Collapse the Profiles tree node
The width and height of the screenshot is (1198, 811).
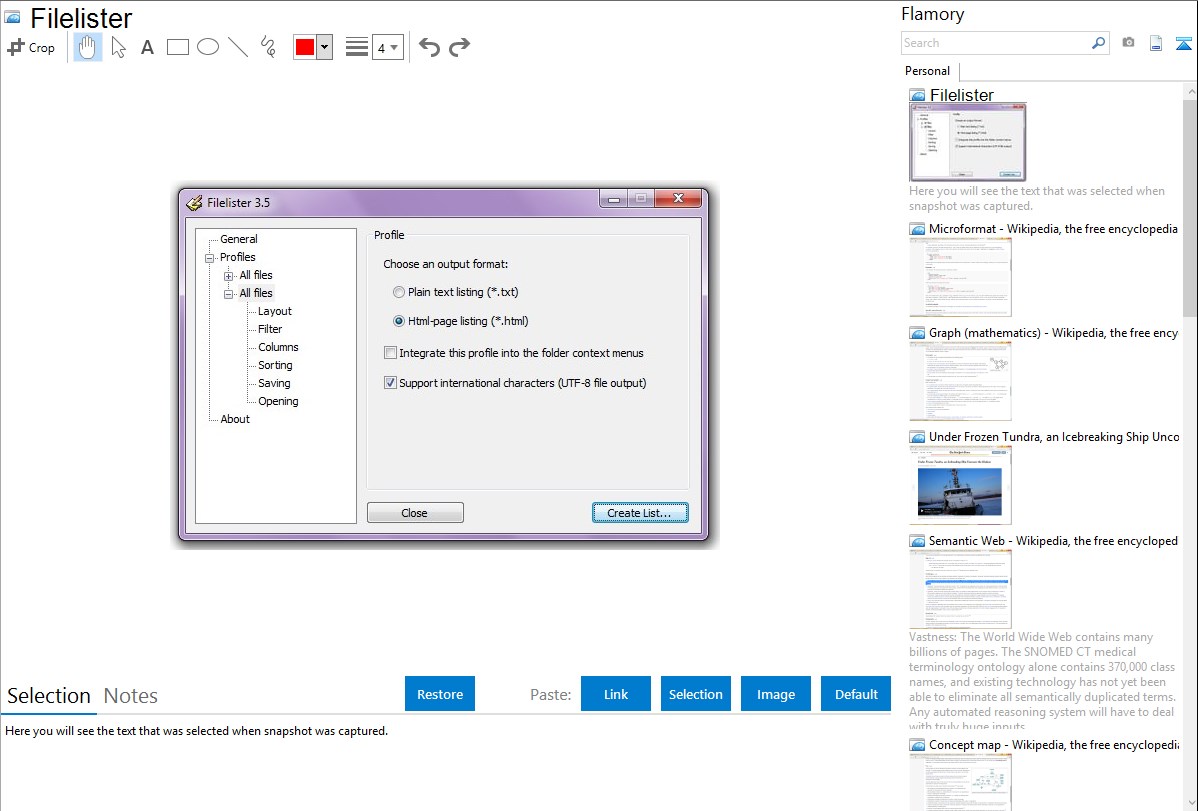[x=209, y=258]
